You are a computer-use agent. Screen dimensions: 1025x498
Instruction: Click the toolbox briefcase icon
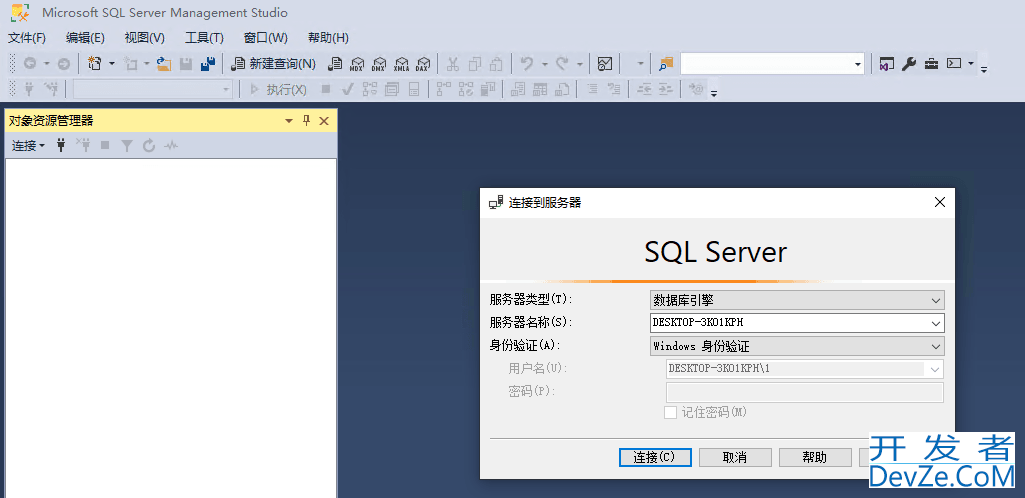coord(931,64)
